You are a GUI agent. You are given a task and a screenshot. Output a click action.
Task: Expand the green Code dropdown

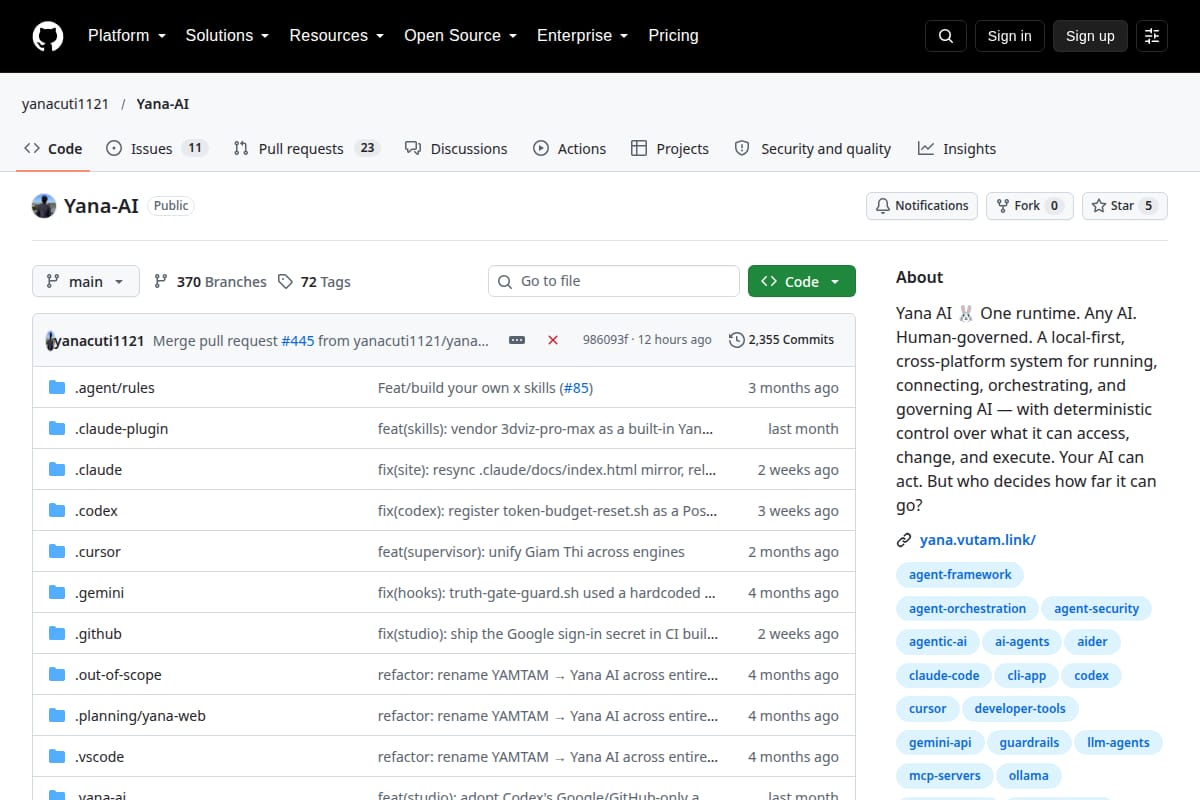click(802, 282)
